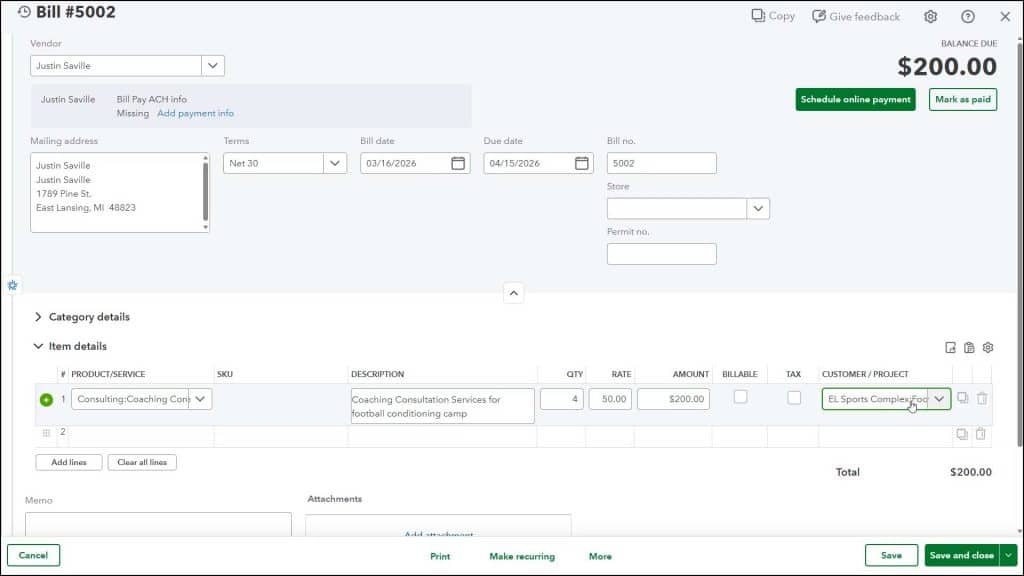Click the More menu at the bottom
Viewport: 1024px width, 576px height.
(x=598, y=555)
